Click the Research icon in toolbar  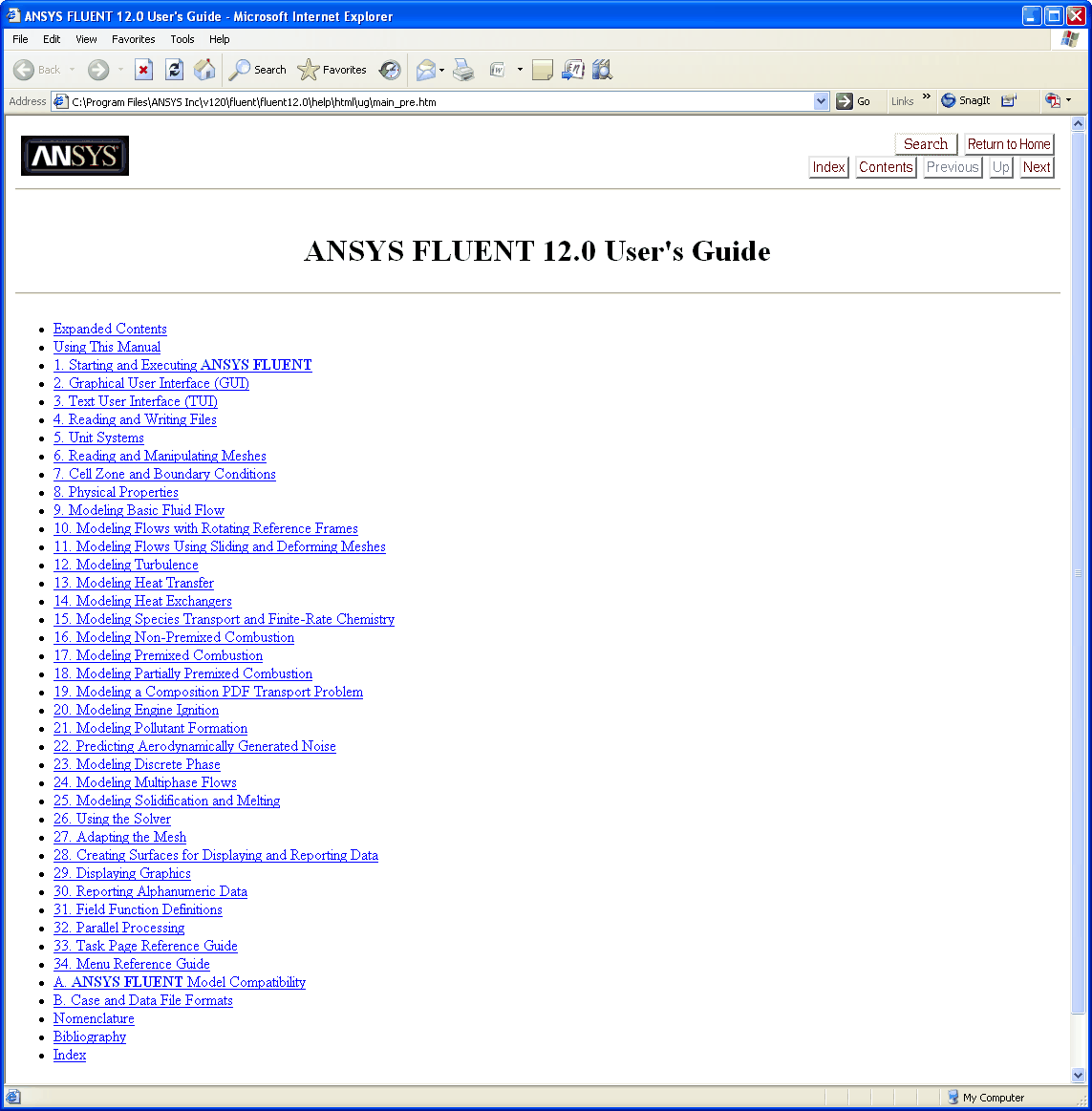(602, 70)
